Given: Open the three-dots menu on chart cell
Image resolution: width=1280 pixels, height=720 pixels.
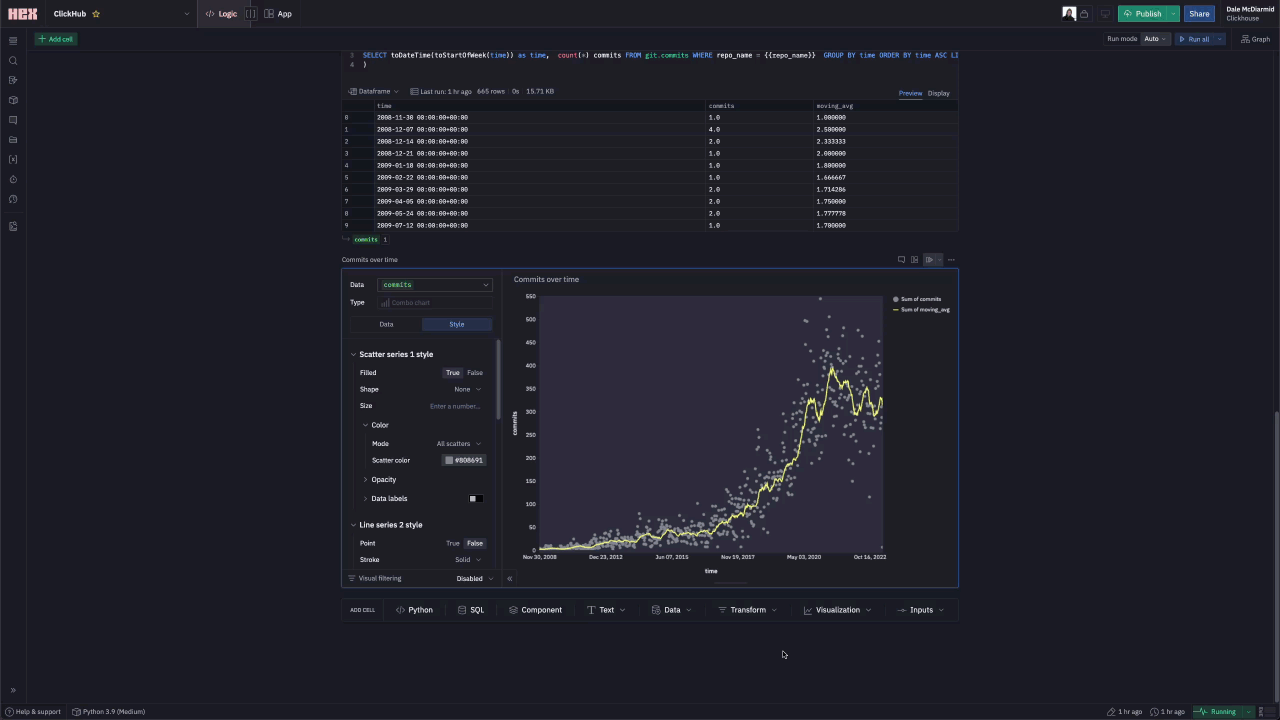Looking at the screenshot, I should (x=951, y=260).
